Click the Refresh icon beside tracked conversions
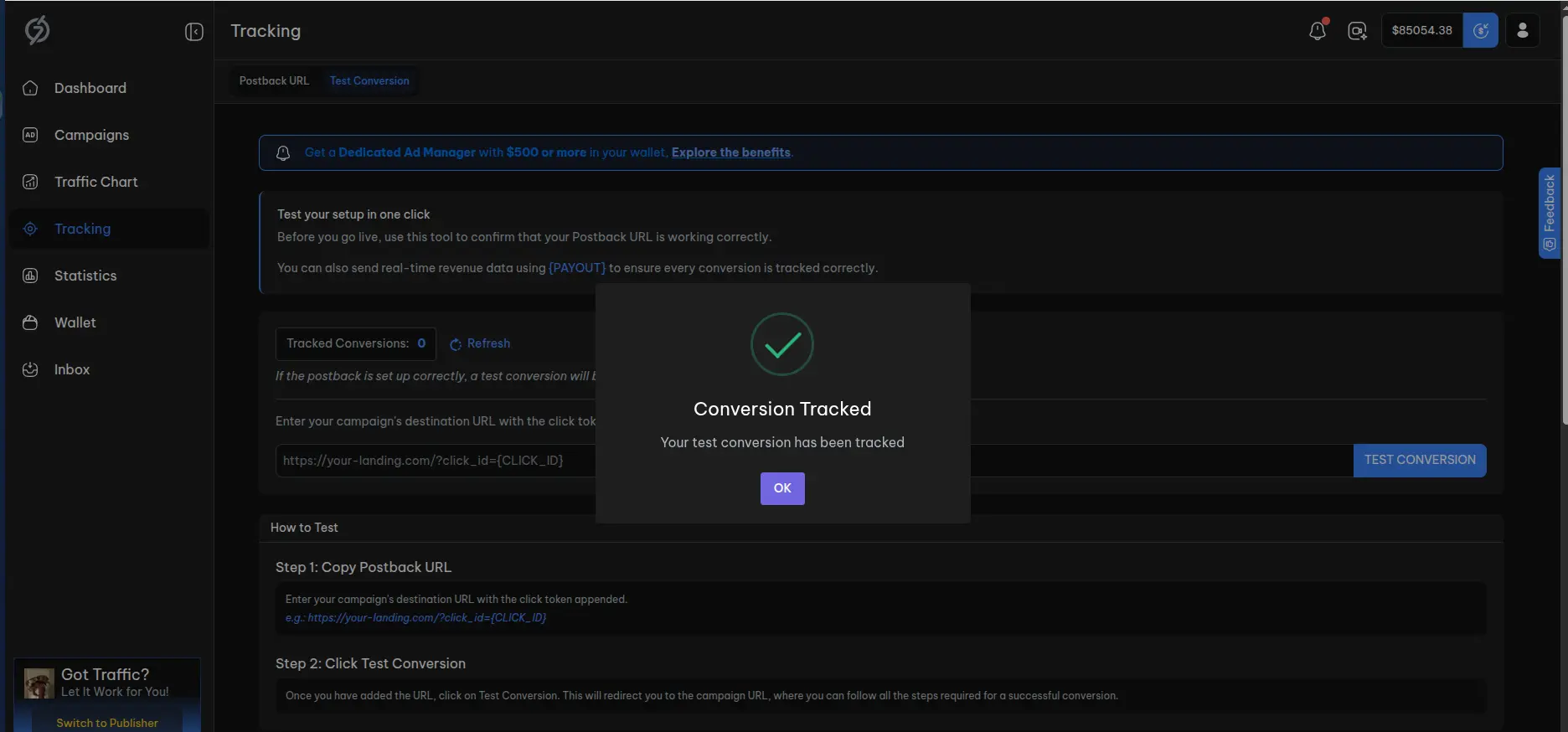 point(456,344)
